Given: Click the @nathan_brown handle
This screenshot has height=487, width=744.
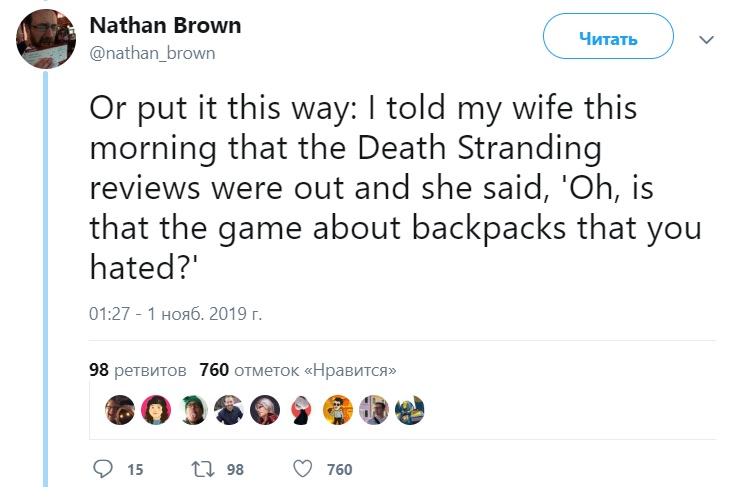Looking at the screenshot, I should click(x=152, y=53).
